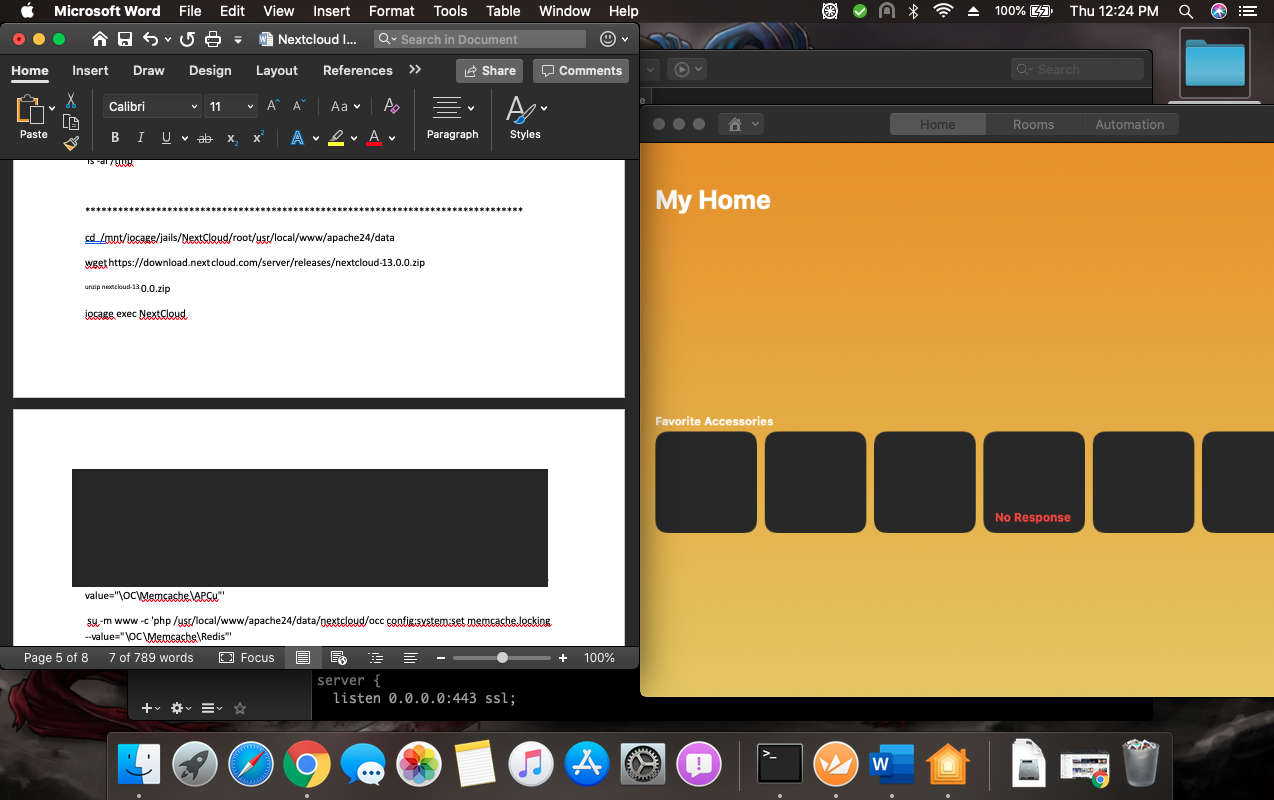
Task: Open the Draw ribbon tab
Action: 149,70
